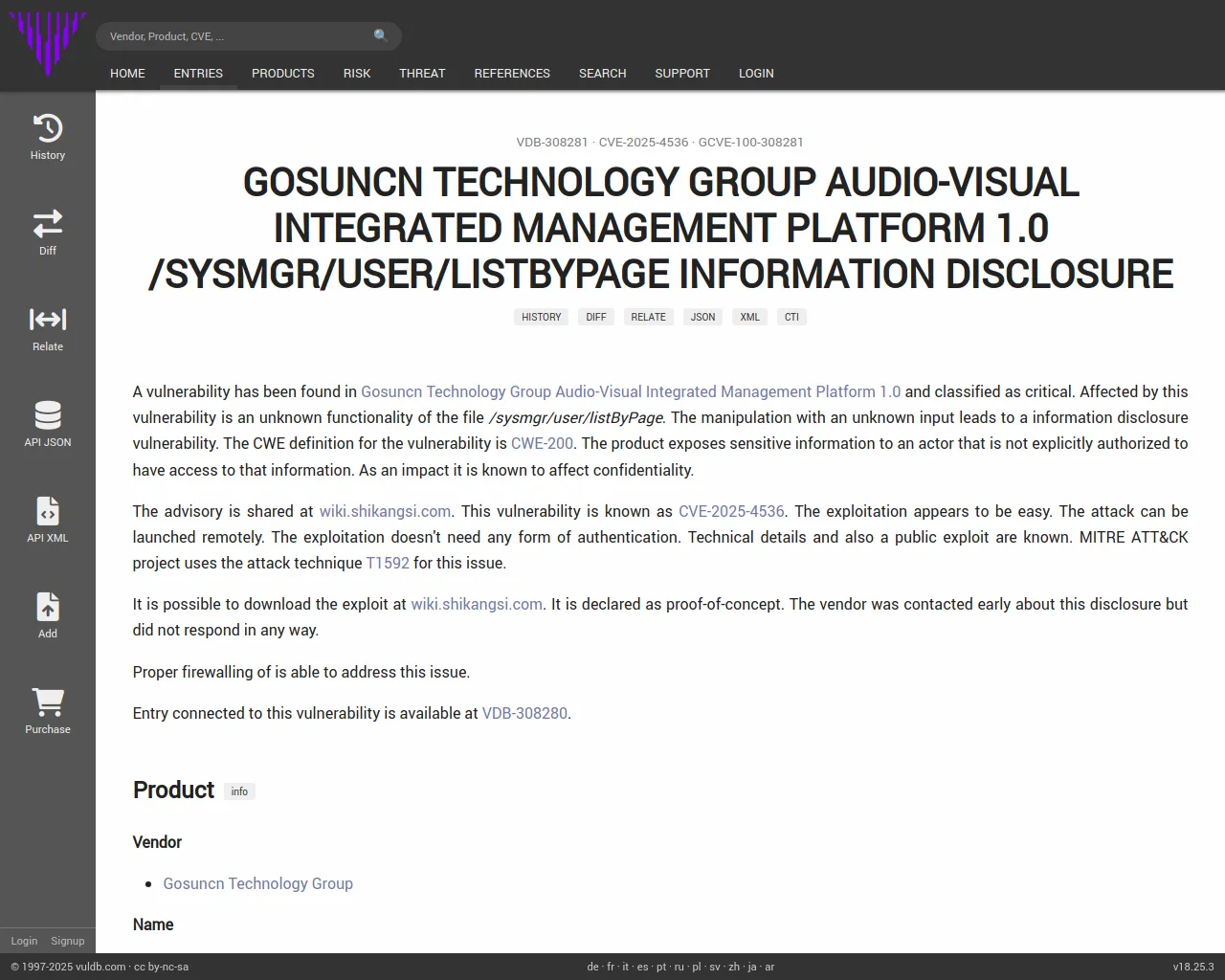Switch language to es
Screen dimensions: 1225x980
(x=642, y=967)
